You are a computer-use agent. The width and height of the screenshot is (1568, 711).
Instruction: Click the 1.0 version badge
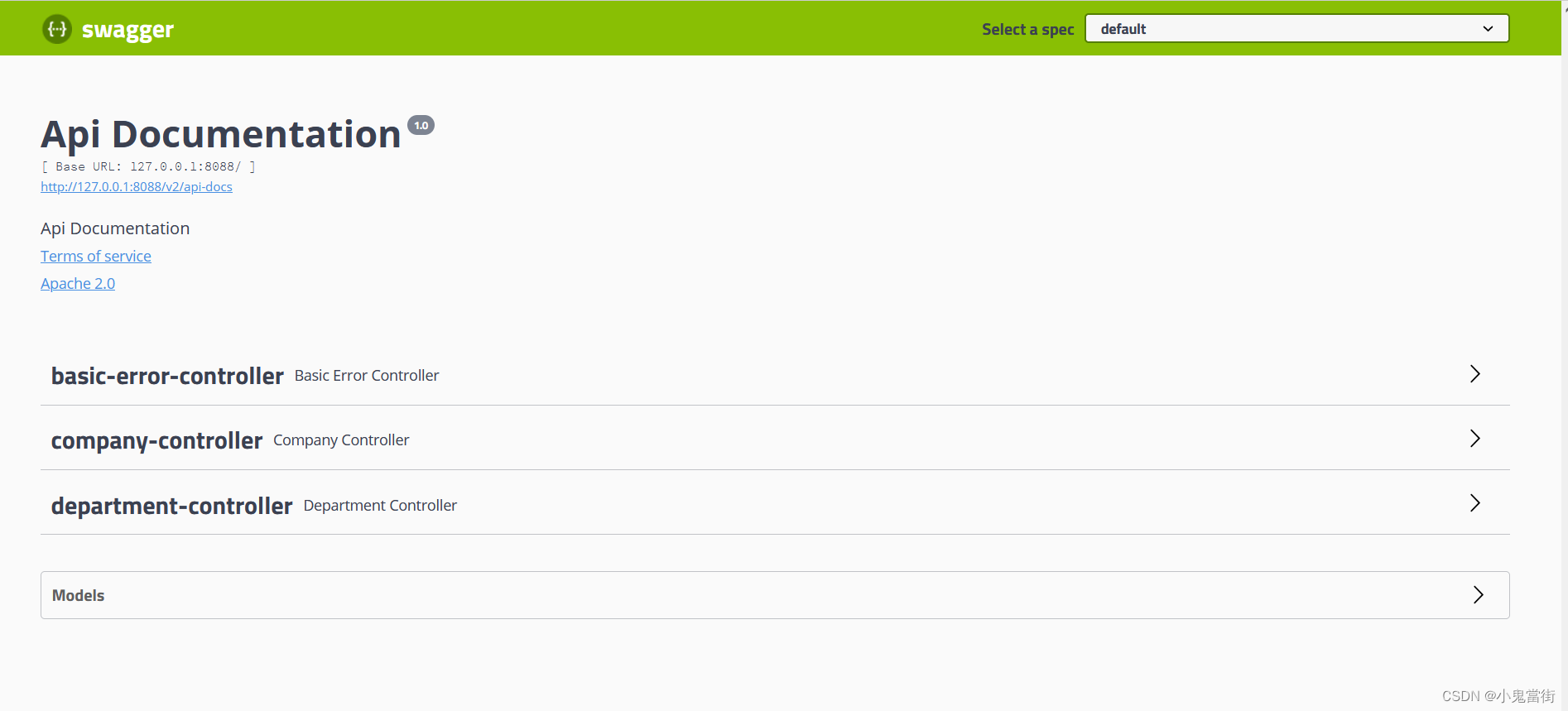click(x=421, y=125)
